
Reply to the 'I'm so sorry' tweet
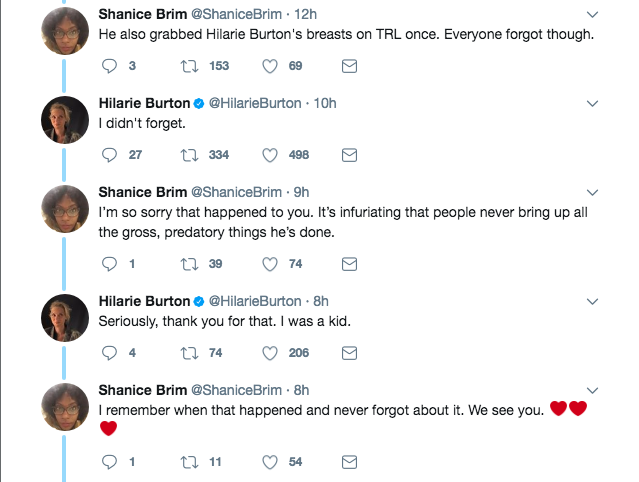pos(109,264)
